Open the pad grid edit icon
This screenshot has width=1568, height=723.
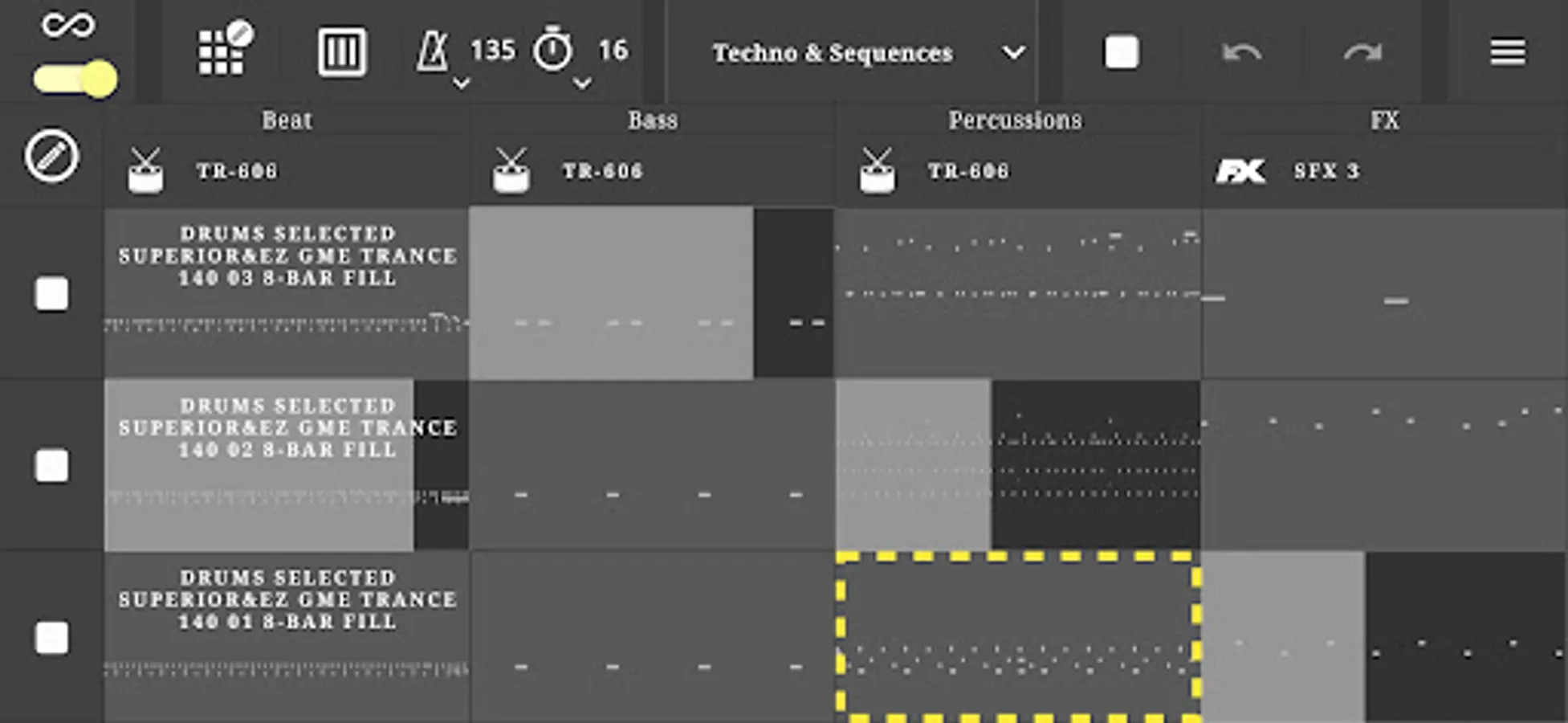[225, 50]
